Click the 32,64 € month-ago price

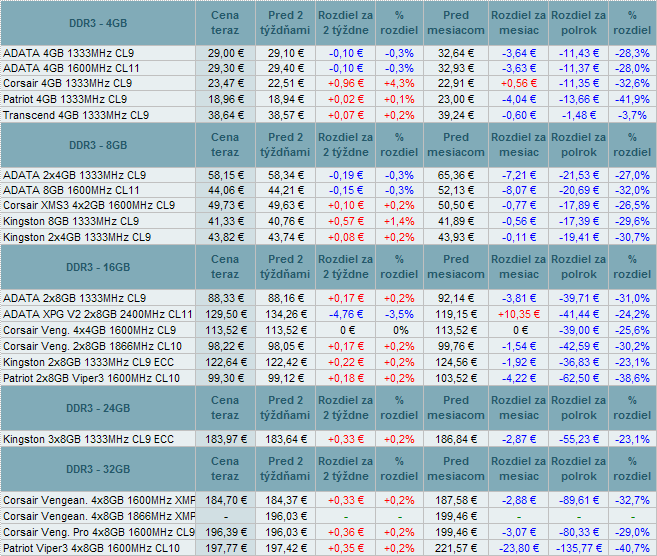456,53
